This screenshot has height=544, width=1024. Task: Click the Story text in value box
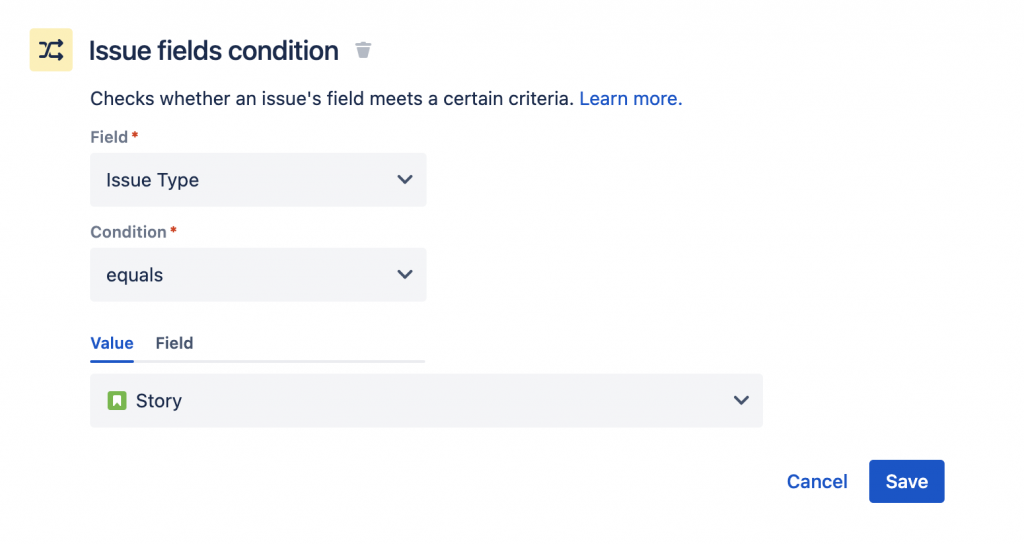pos(159,401)
